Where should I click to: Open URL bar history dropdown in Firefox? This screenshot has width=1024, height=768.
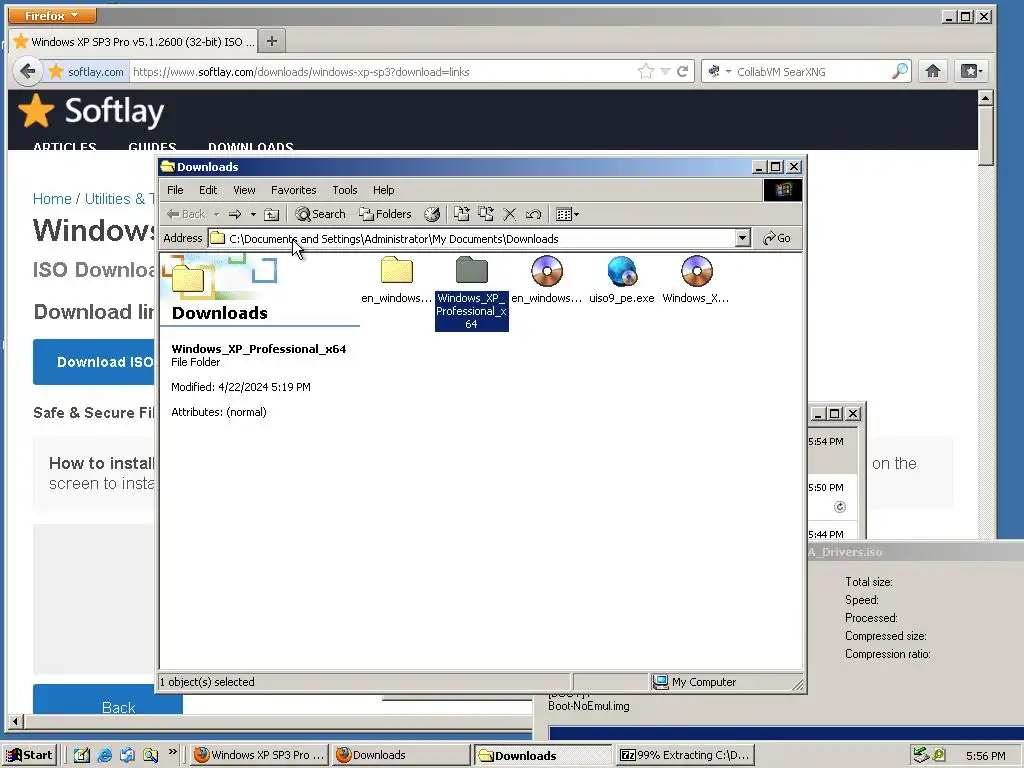coord(665,71)
